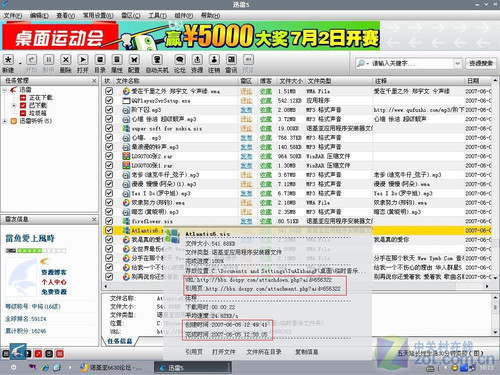Uncheck the QQPlayerSvrSetup.exe row checkbox
Screen dimensions: 500x375
coord(109,100)
